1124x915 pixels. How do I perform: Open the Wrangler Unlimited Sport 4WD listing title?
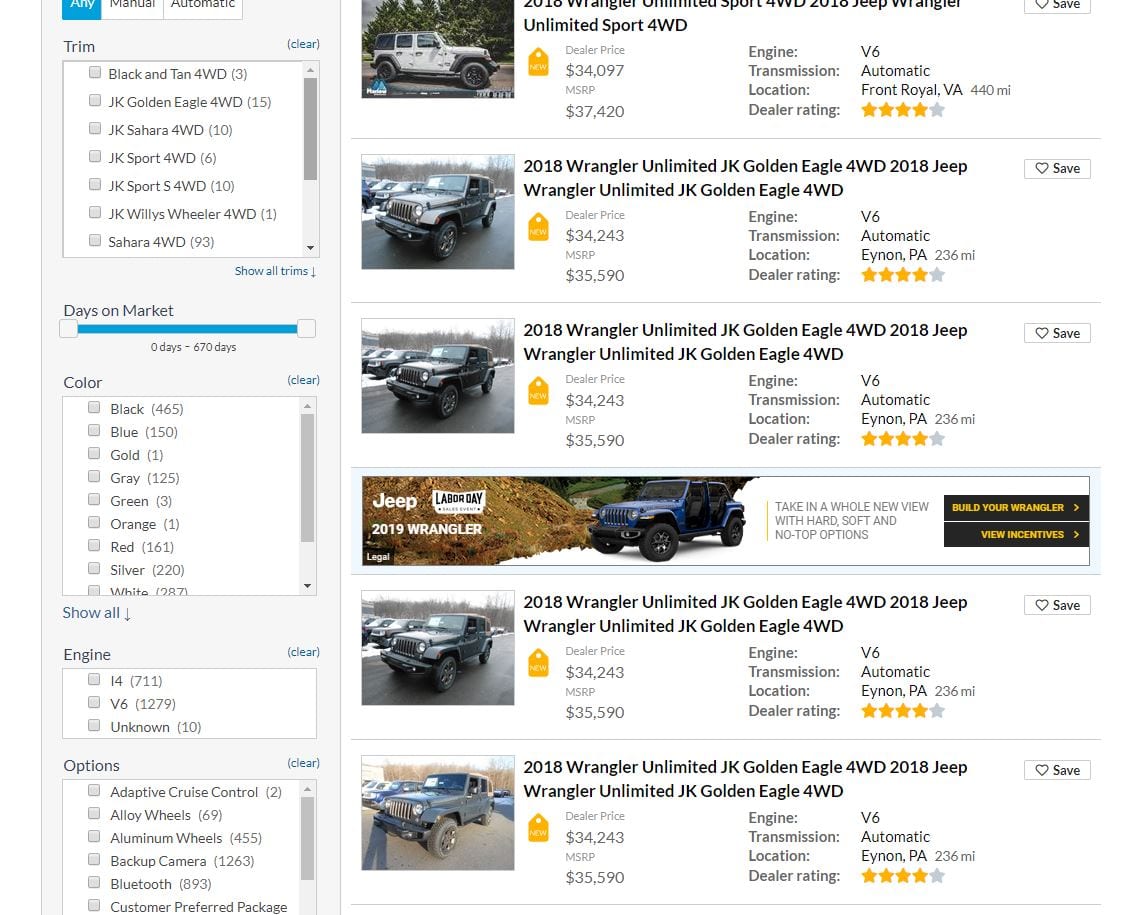pos(742,14)
